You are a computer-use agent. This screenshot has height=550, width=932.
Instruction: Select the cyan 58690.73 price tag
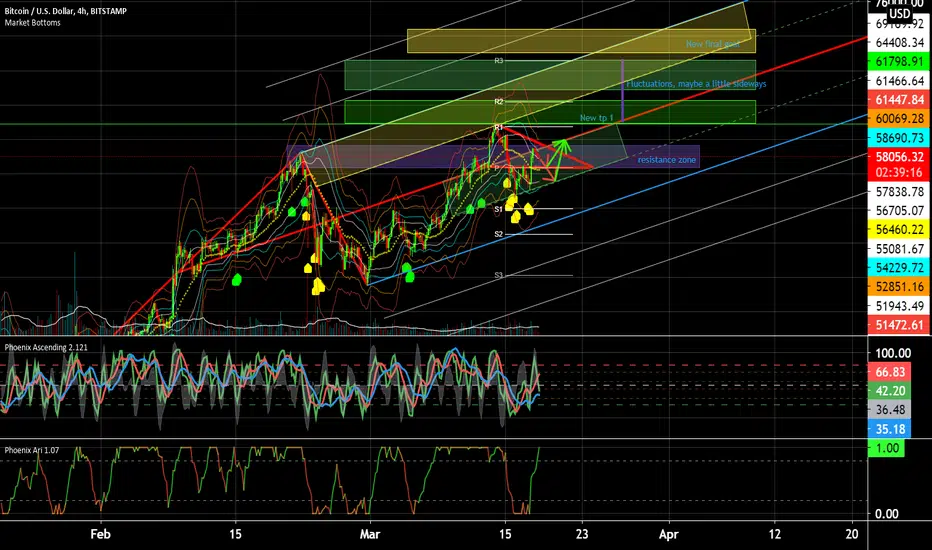coord(899,137)
